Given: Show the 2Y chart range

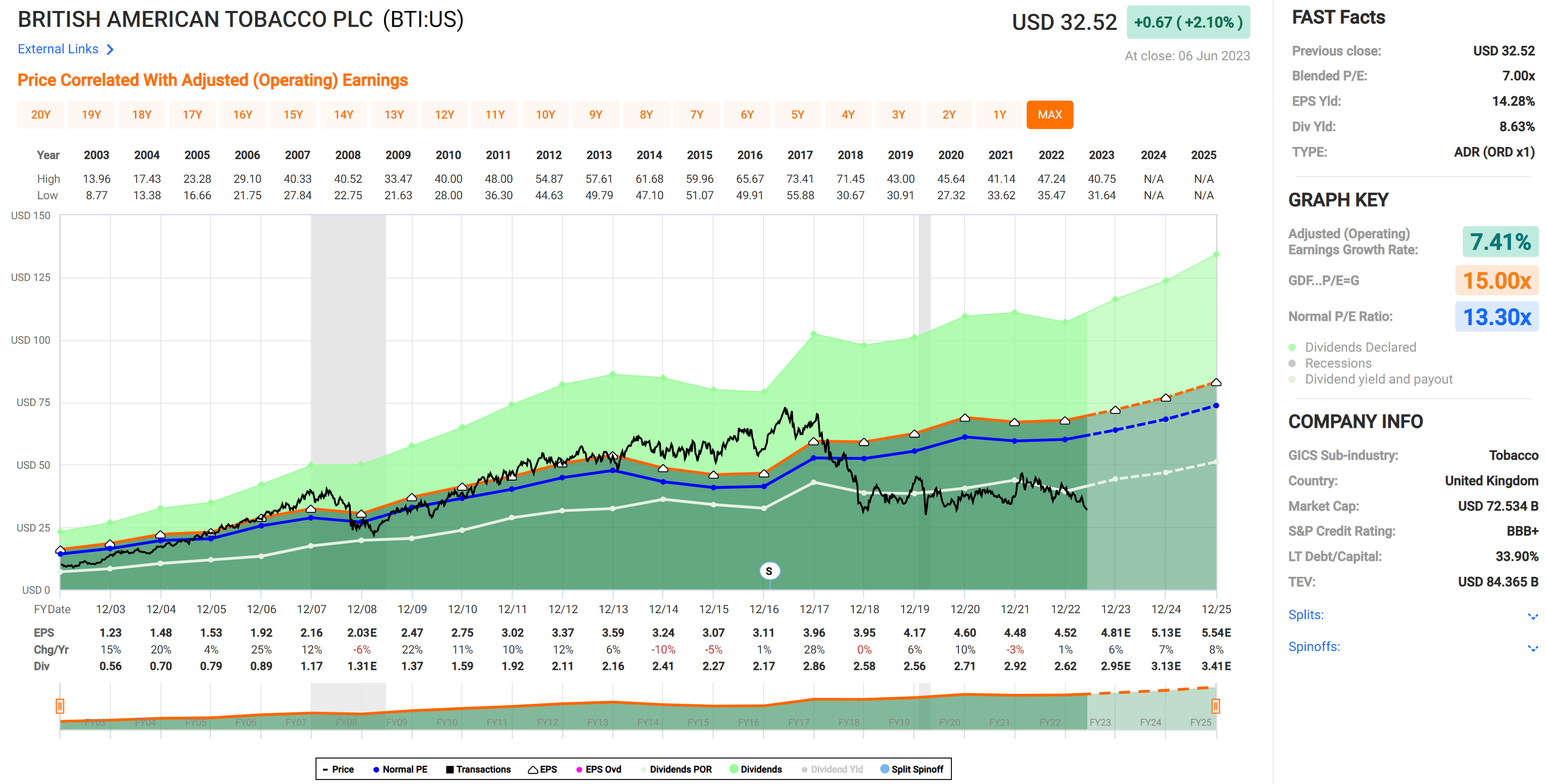Looking at the screenshot, I should click(x=948, y=115).
